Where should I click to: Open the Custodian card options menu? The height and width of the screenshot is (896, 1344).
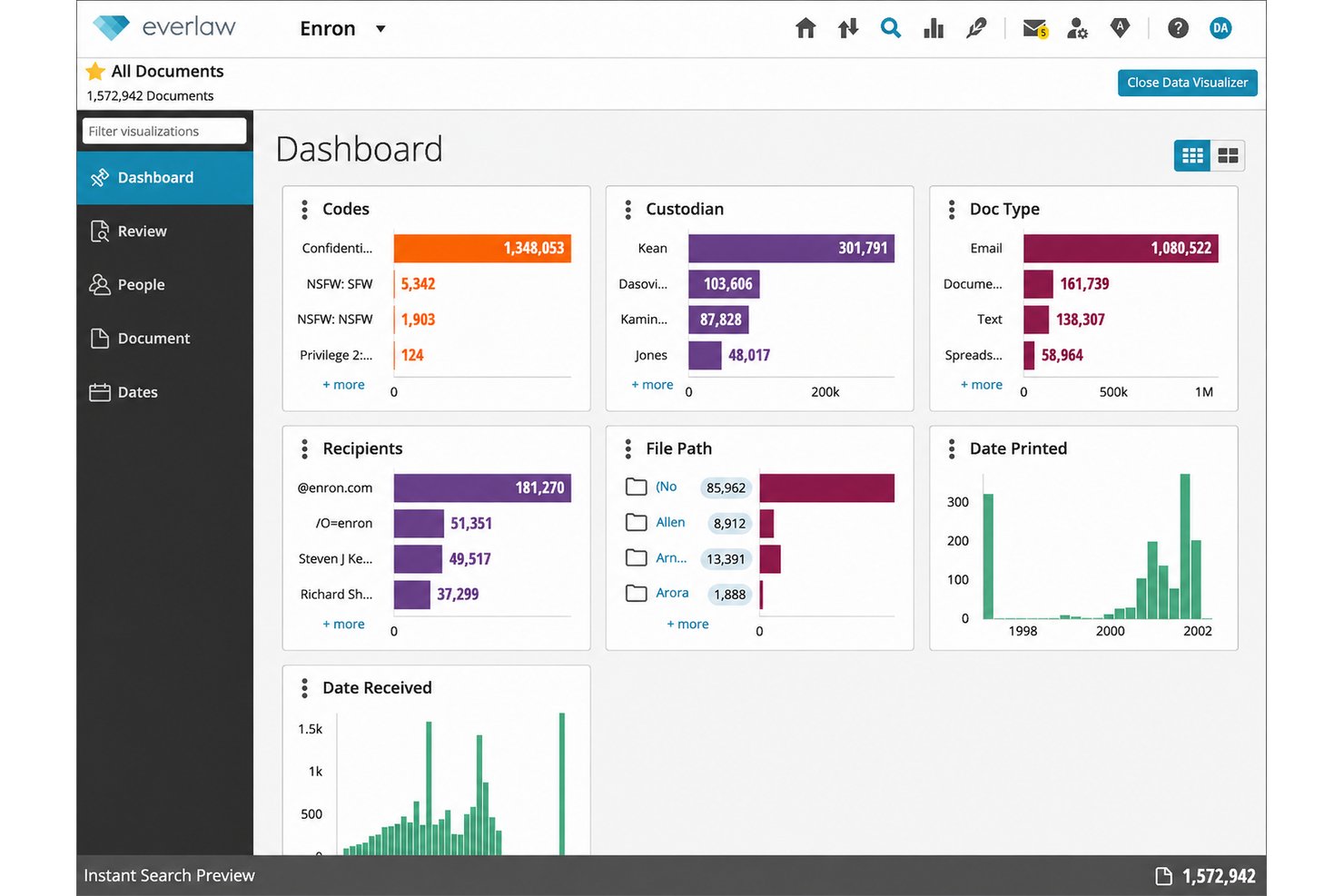pyautogui.click(x=628, y=209)
